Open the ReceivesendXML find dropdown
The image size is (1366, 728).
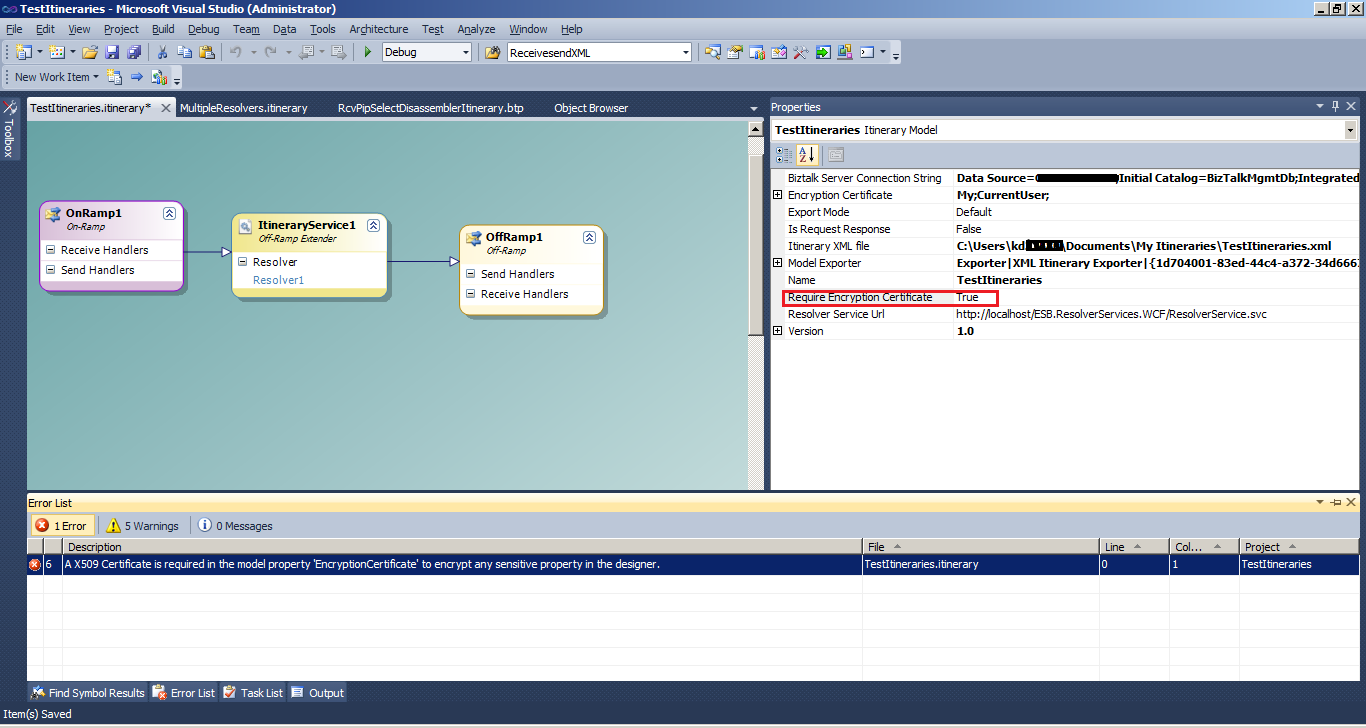pyautogui.click(x=685, y=52)
